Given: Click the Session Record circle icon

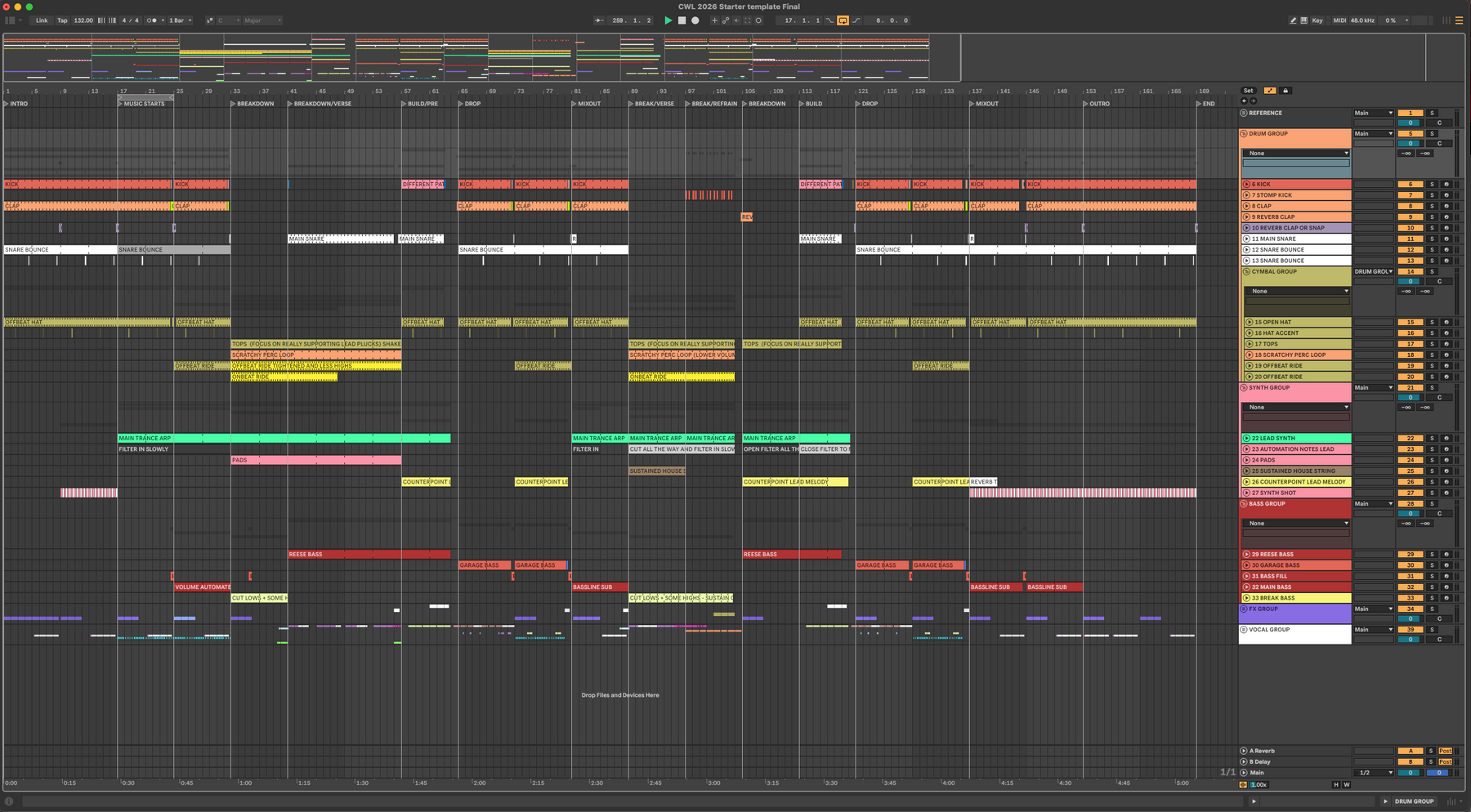Looking at the screenshot, I should click(x=758, y=20).
